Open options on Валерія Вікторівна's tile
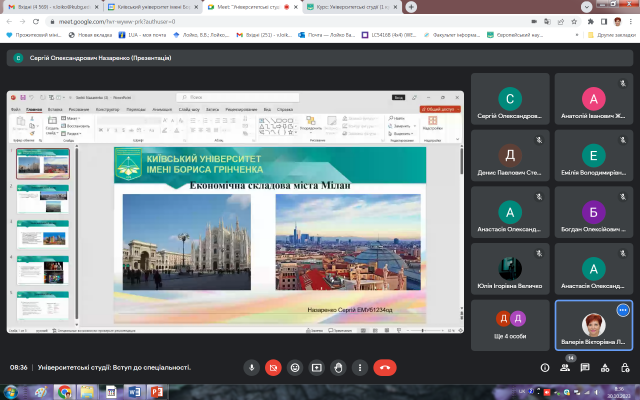This screenshot has height=400, width=640. (x=622, y=310)
